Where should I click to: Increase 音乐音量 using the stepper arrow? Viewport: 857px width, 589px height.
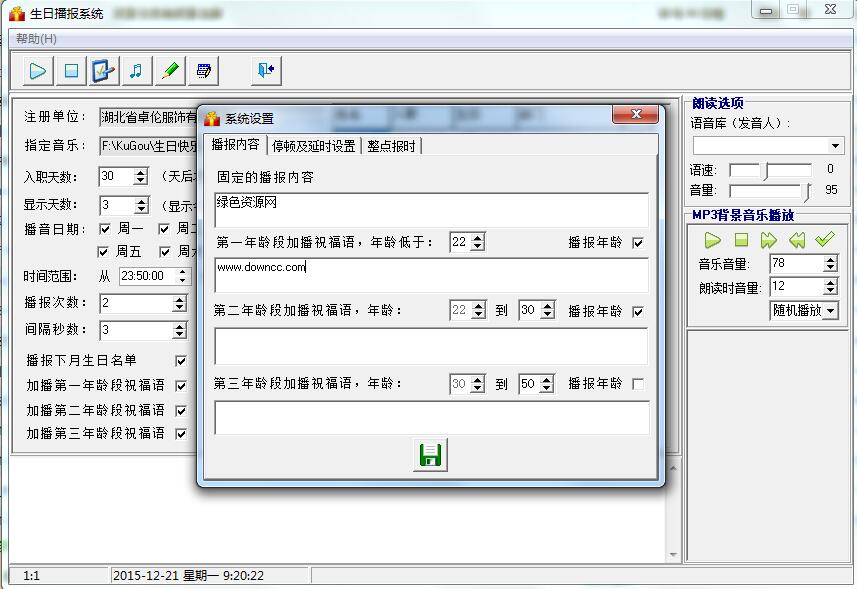[x=829, y=260]
